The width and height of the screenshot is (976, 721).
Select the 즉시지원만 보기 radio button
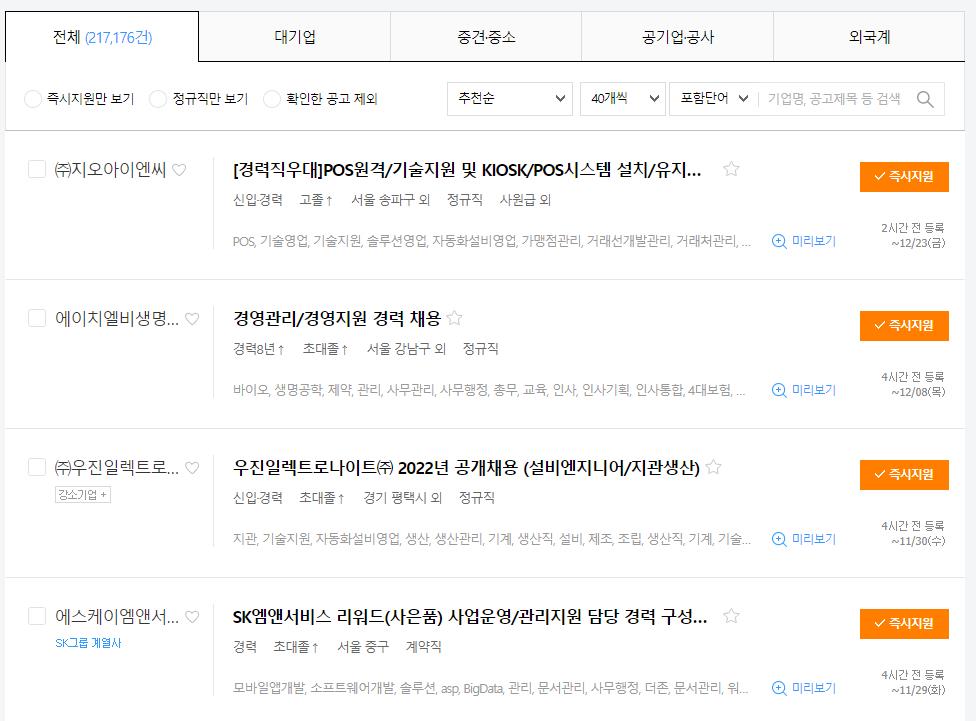tap(31, 99)
